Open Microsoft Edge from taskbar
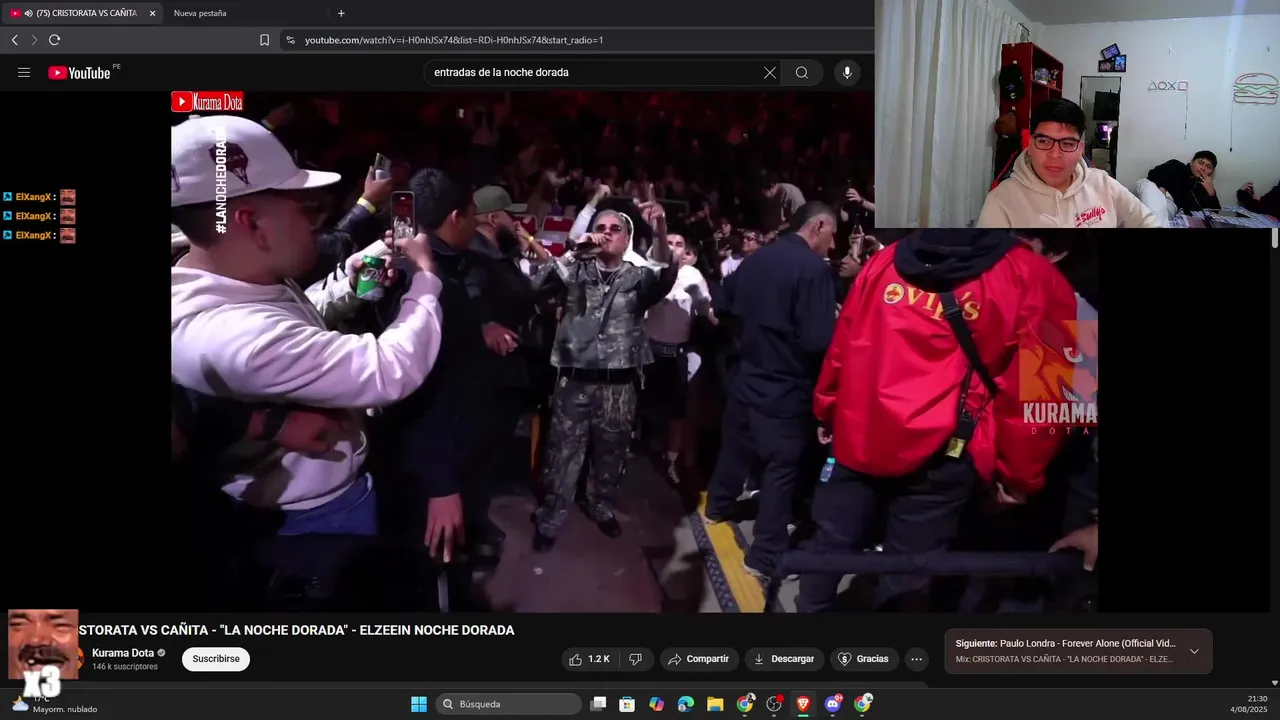Screen dimensions: 1280x720 (x=686, y=704)
